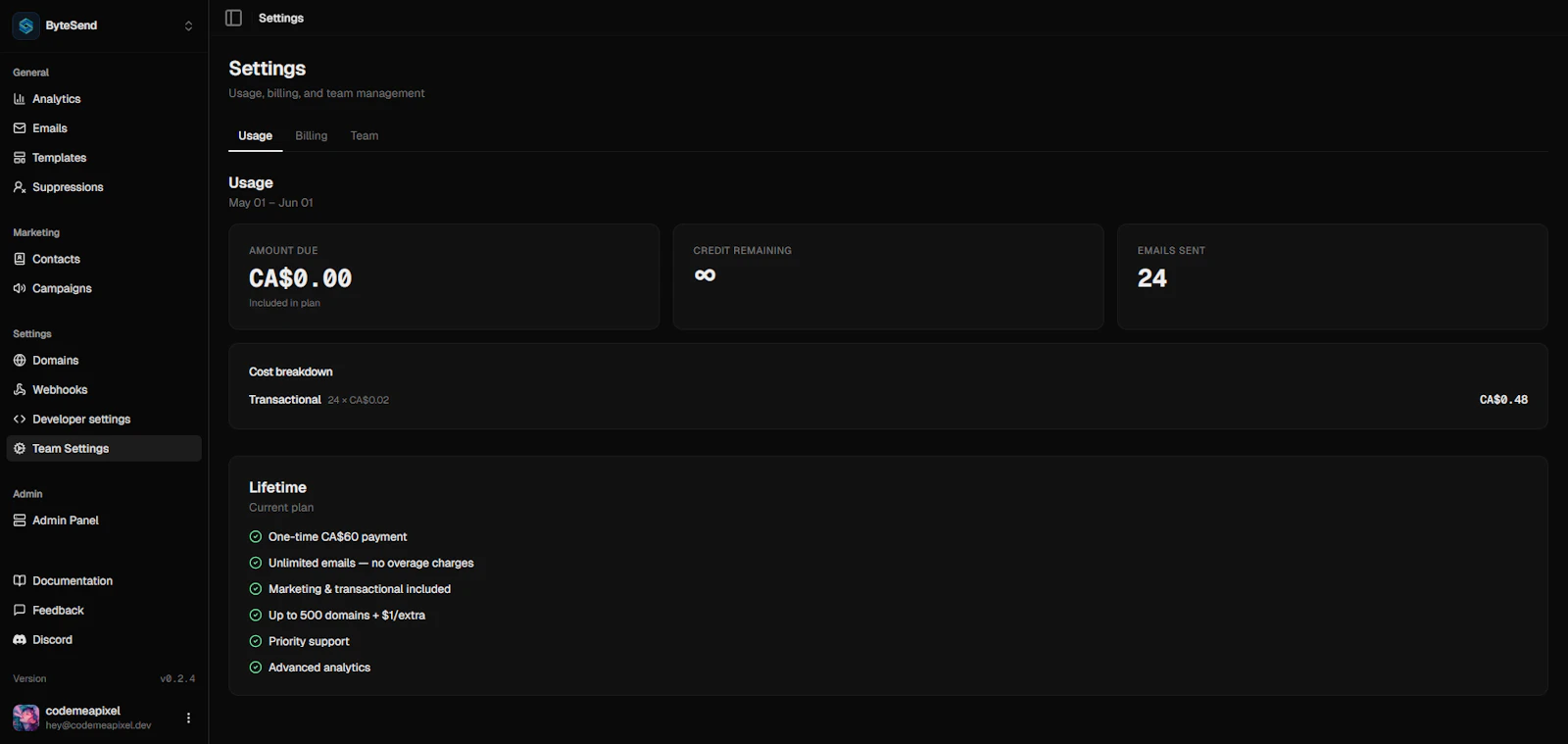Click the emails sent count 24

click(1152, 278)
